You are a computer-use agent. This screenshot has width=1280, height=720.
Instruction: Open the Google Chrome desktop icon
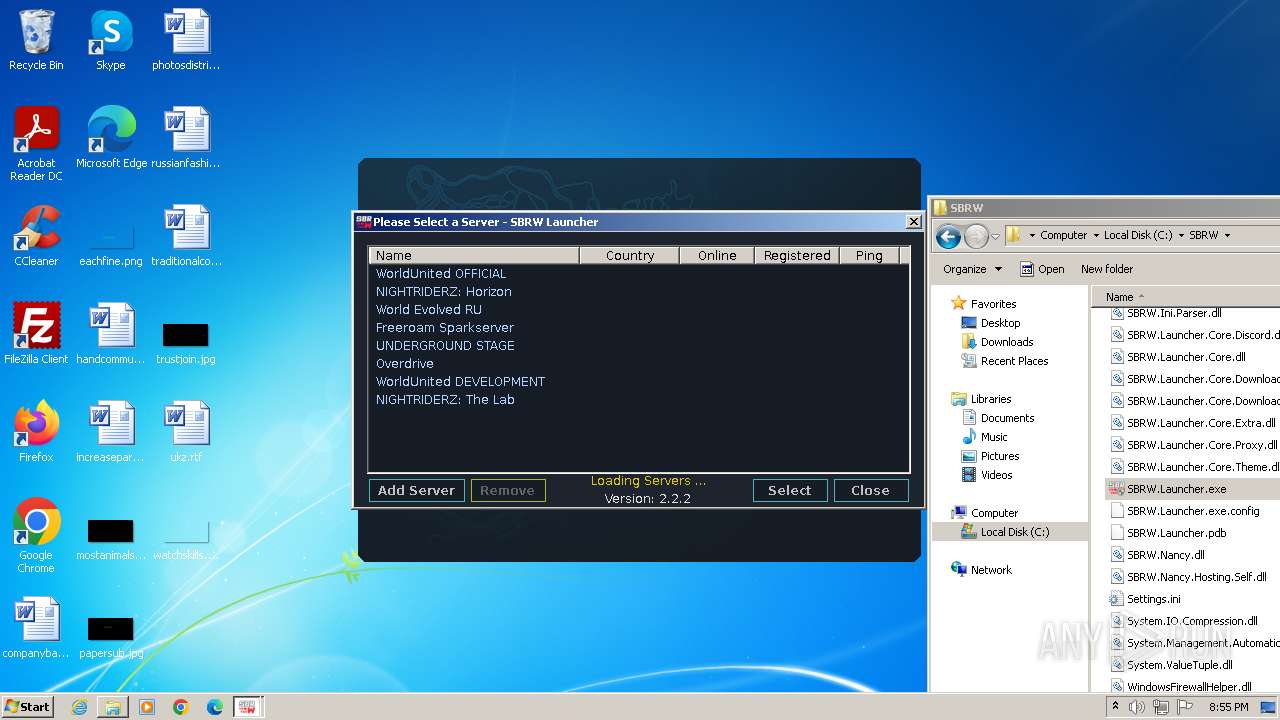[x=36, y=536]
